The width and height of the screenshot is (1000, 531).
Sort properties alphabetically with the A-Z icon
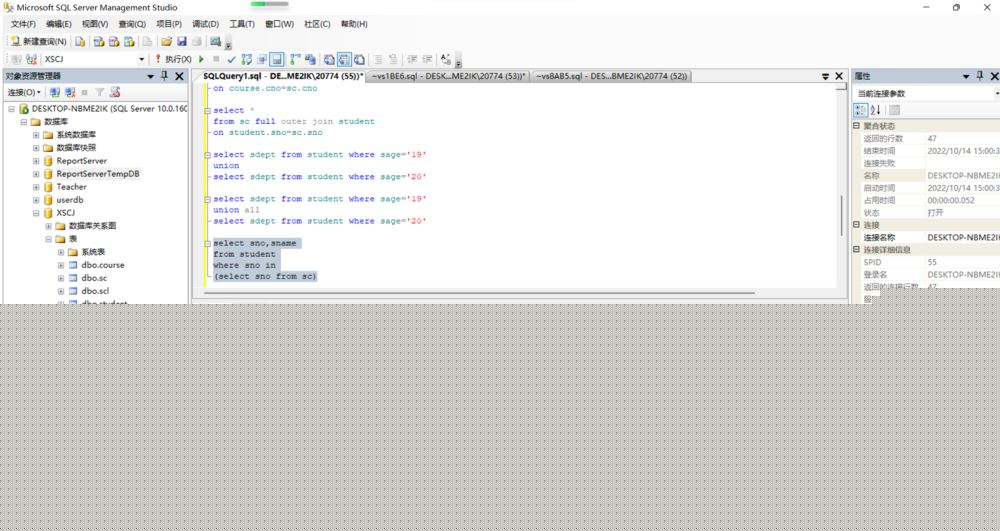coord(876,110)
